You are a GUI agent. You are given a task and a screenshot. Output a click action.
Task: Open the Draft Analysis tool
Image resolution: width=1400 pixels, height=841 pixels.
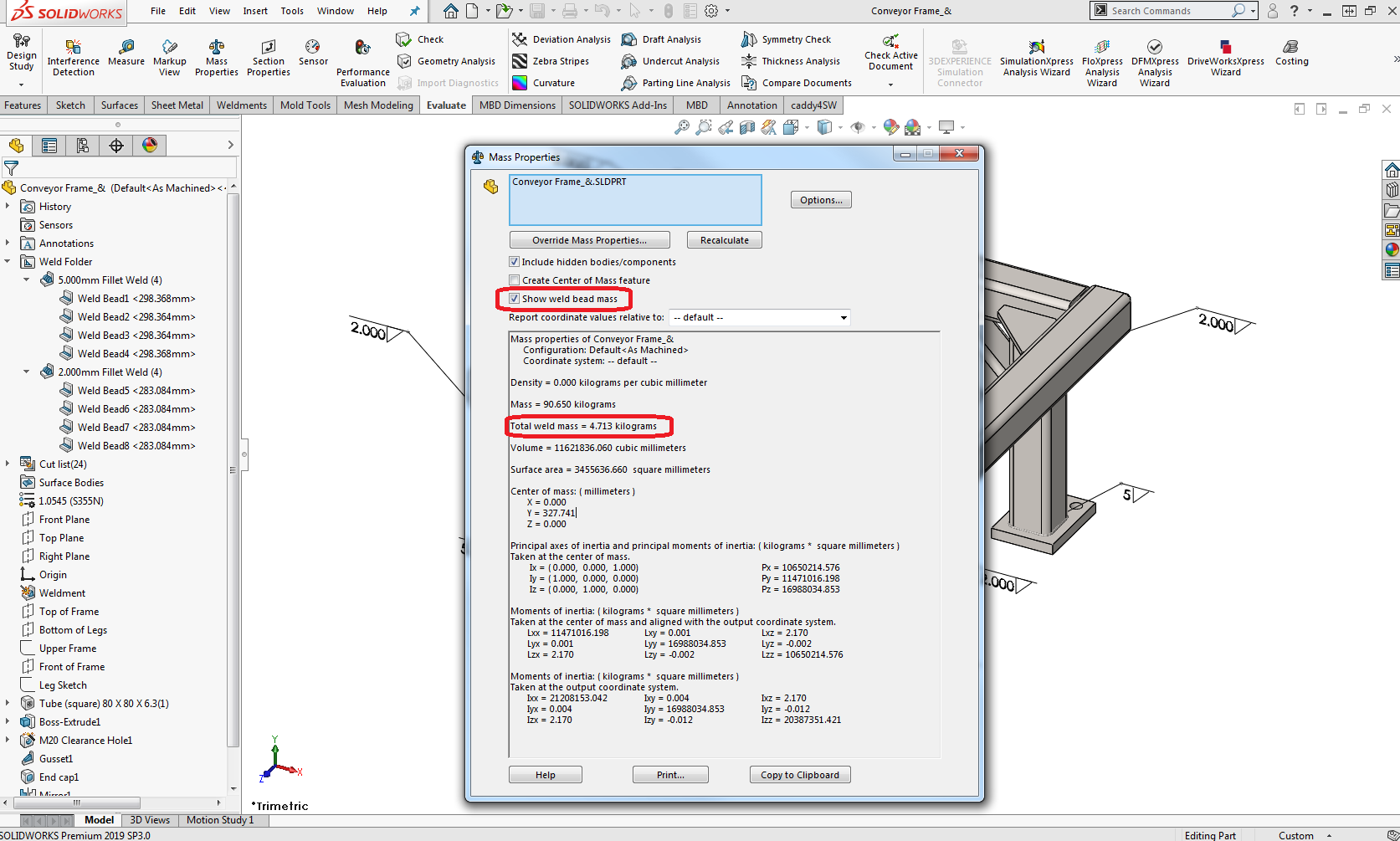[662, 39]
